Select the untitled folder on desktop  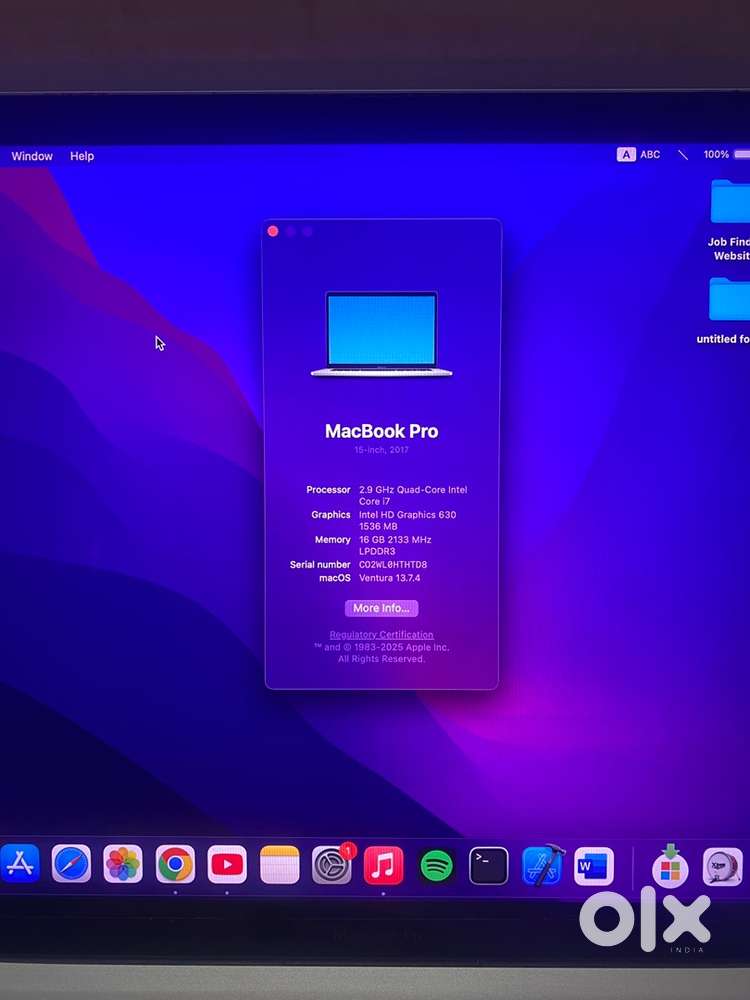729,300
